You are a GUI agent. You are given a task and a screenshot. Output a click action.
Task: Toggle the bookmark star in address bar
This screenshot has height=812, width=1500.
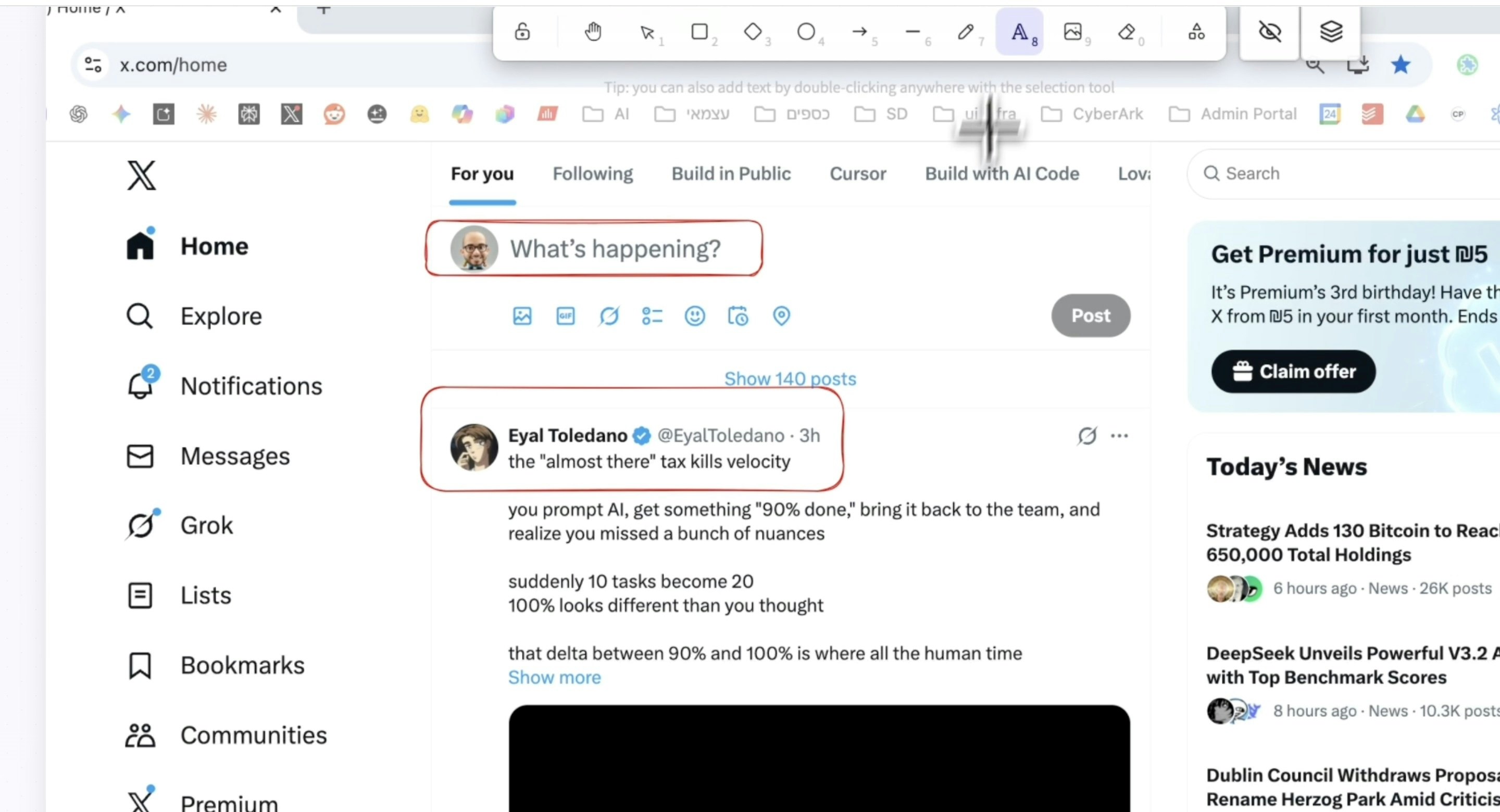(x=1401, y=65)
